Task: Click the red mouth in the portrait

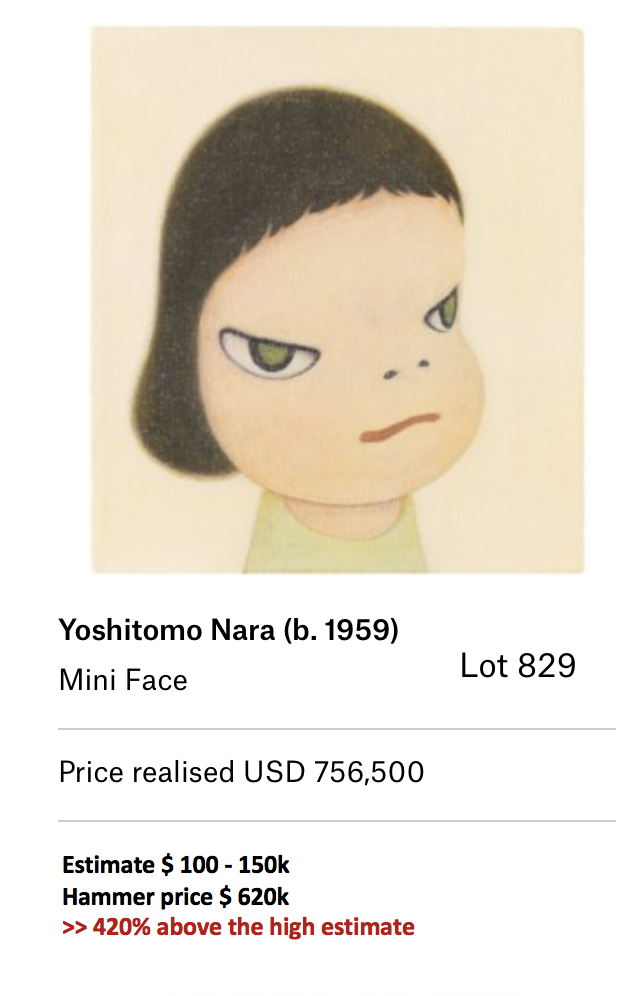Action: 399,427
